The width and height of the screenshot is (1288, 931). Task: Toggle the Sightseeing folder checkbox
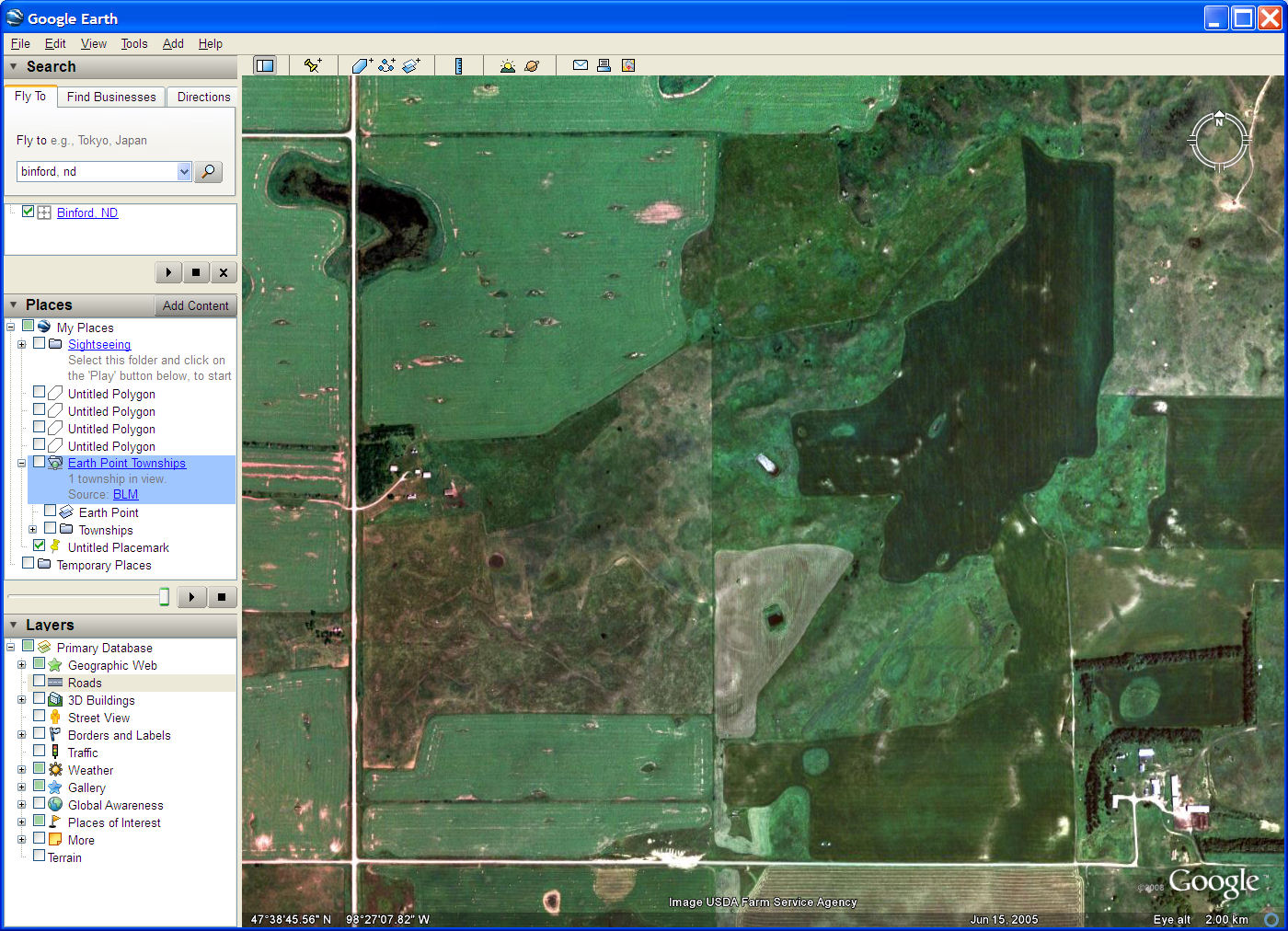(40, 343)
